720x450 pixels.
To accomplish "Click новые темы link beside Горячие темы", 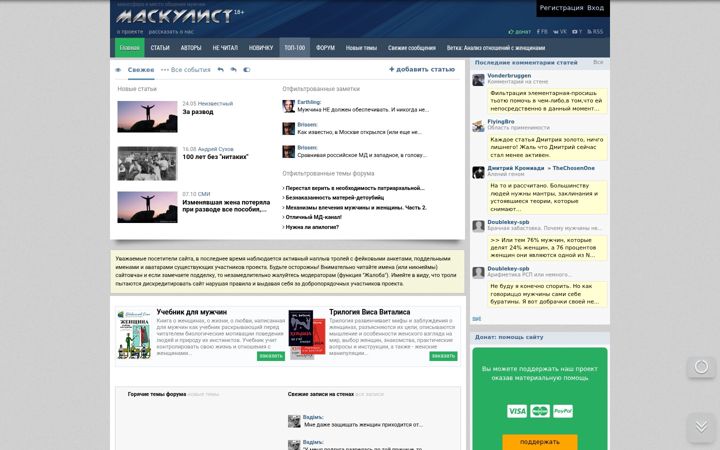I will coord(203,394).
